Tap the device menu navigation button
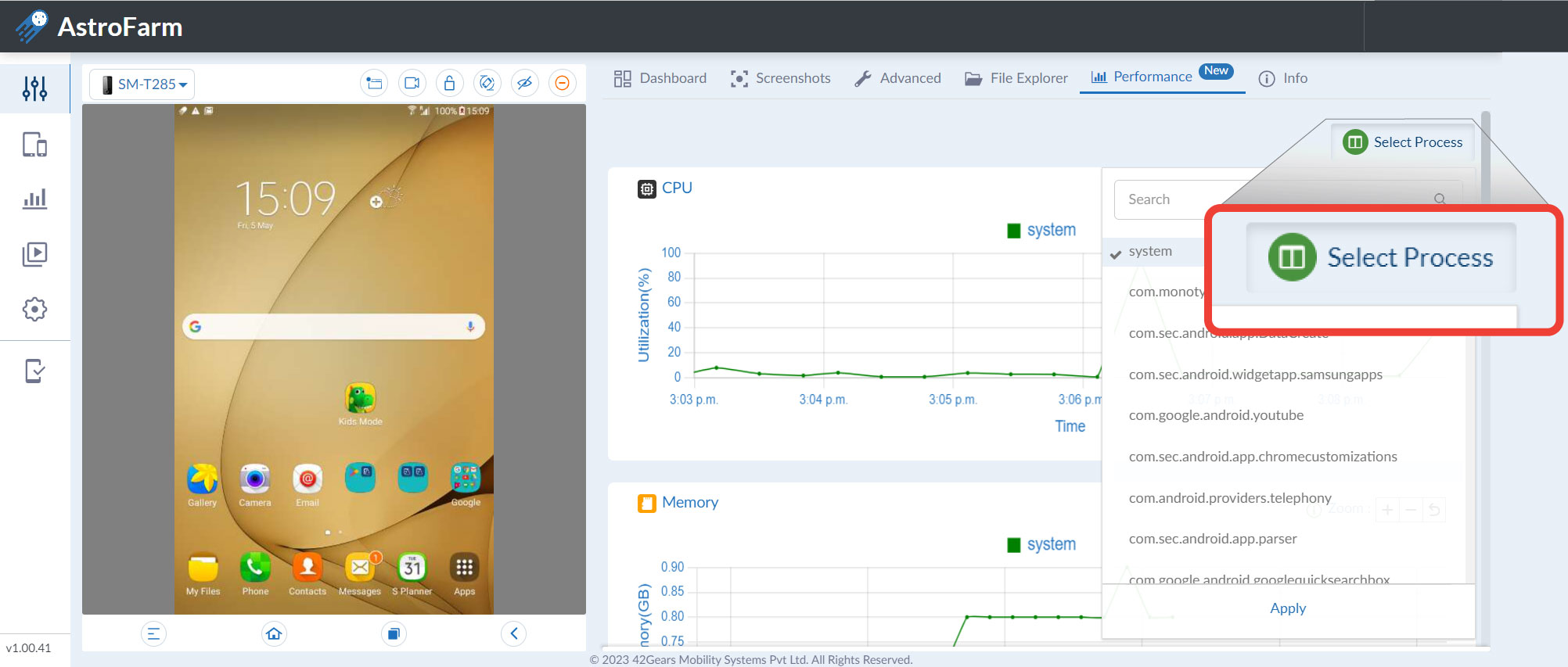This screenshot has height=667, width=1568. [x=153, y=633]
